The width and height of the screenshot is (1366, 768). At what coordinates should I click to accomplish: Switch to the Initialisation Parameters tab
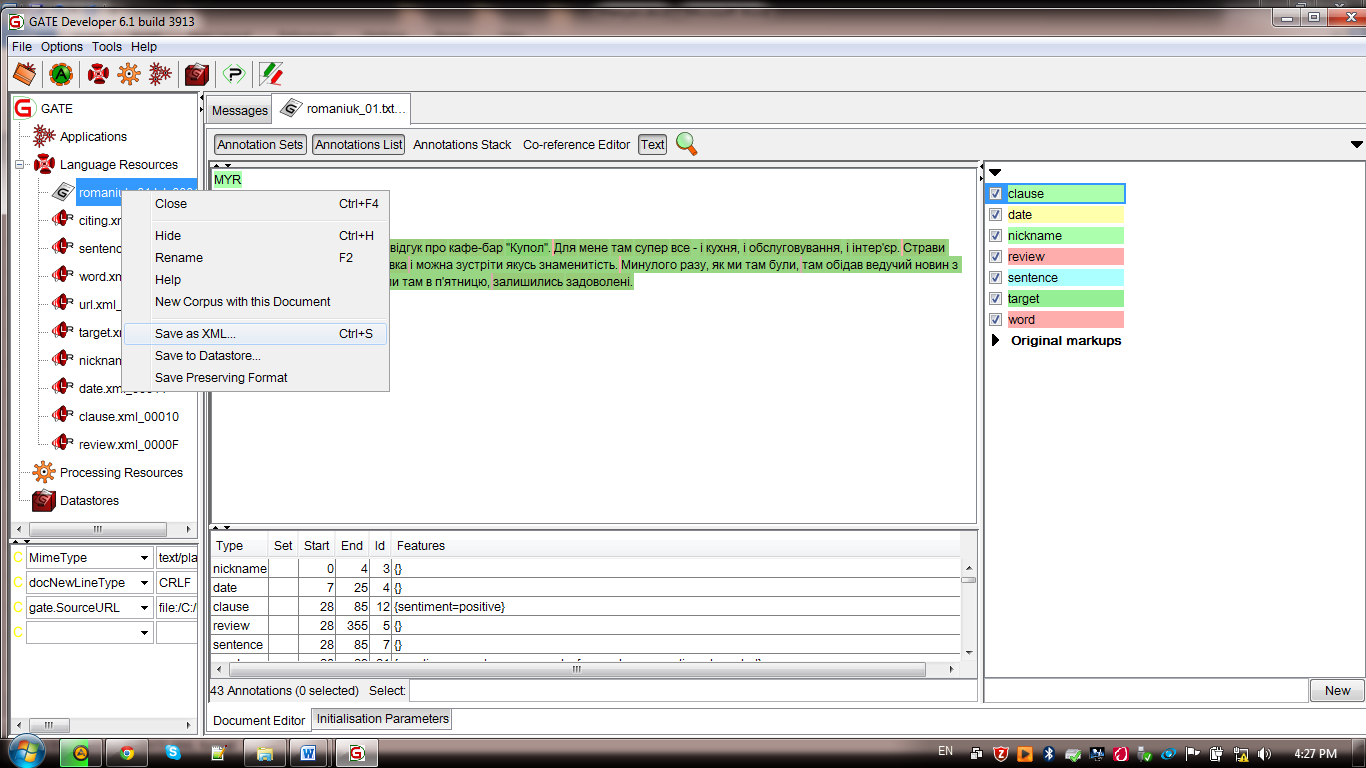[x=383, y=719]
